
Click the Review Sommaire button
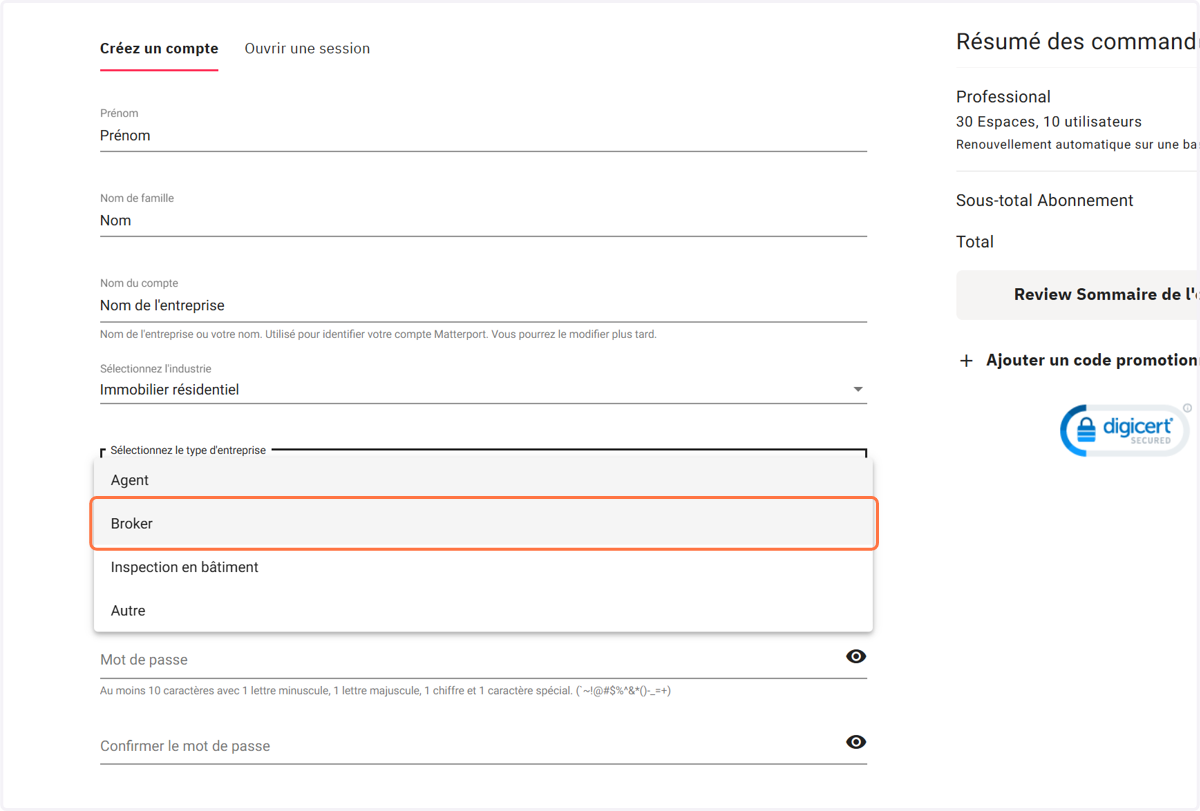[x=1078, y=295]
